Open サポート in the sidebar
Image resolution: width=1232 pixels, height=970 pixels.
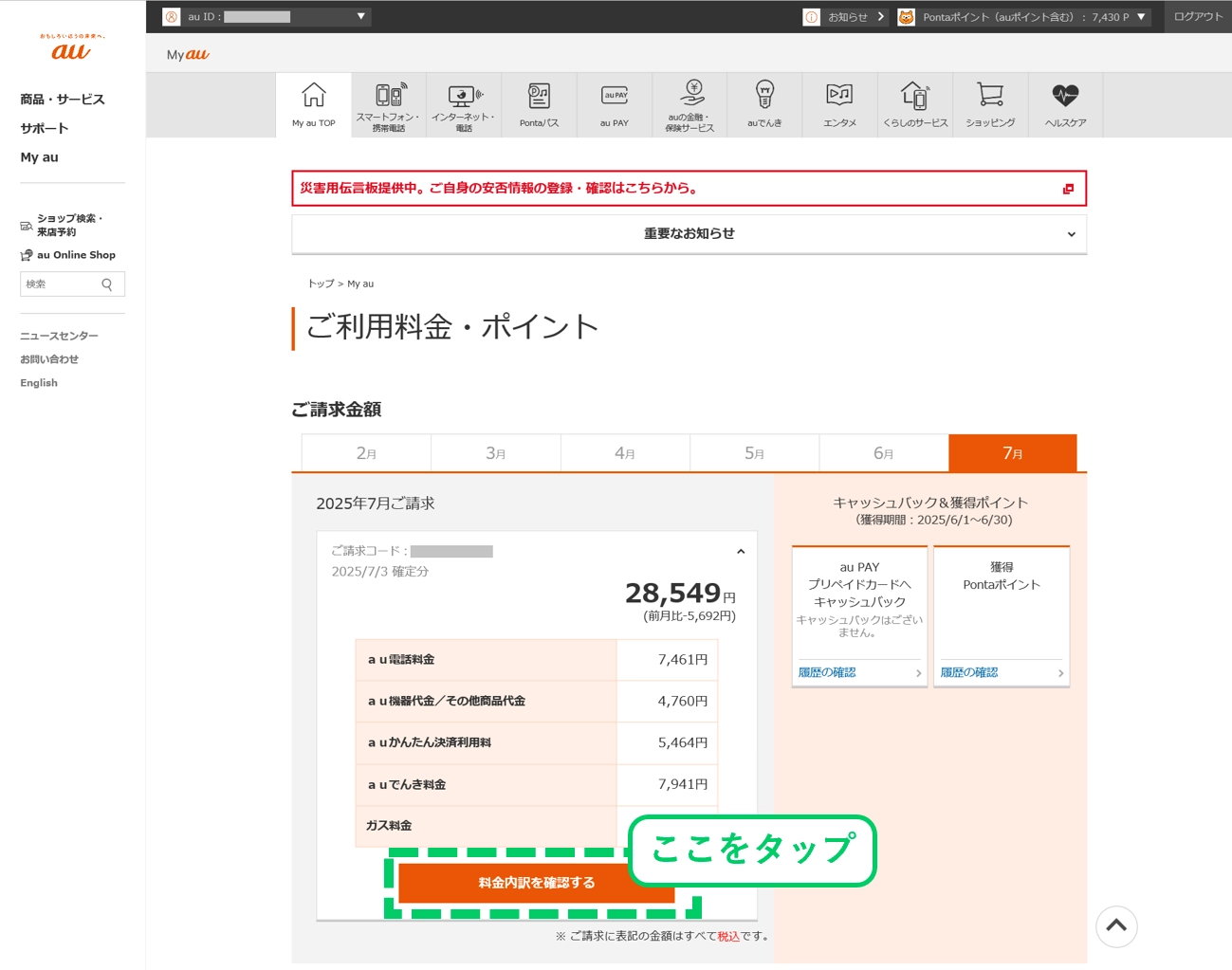[45, 128]
